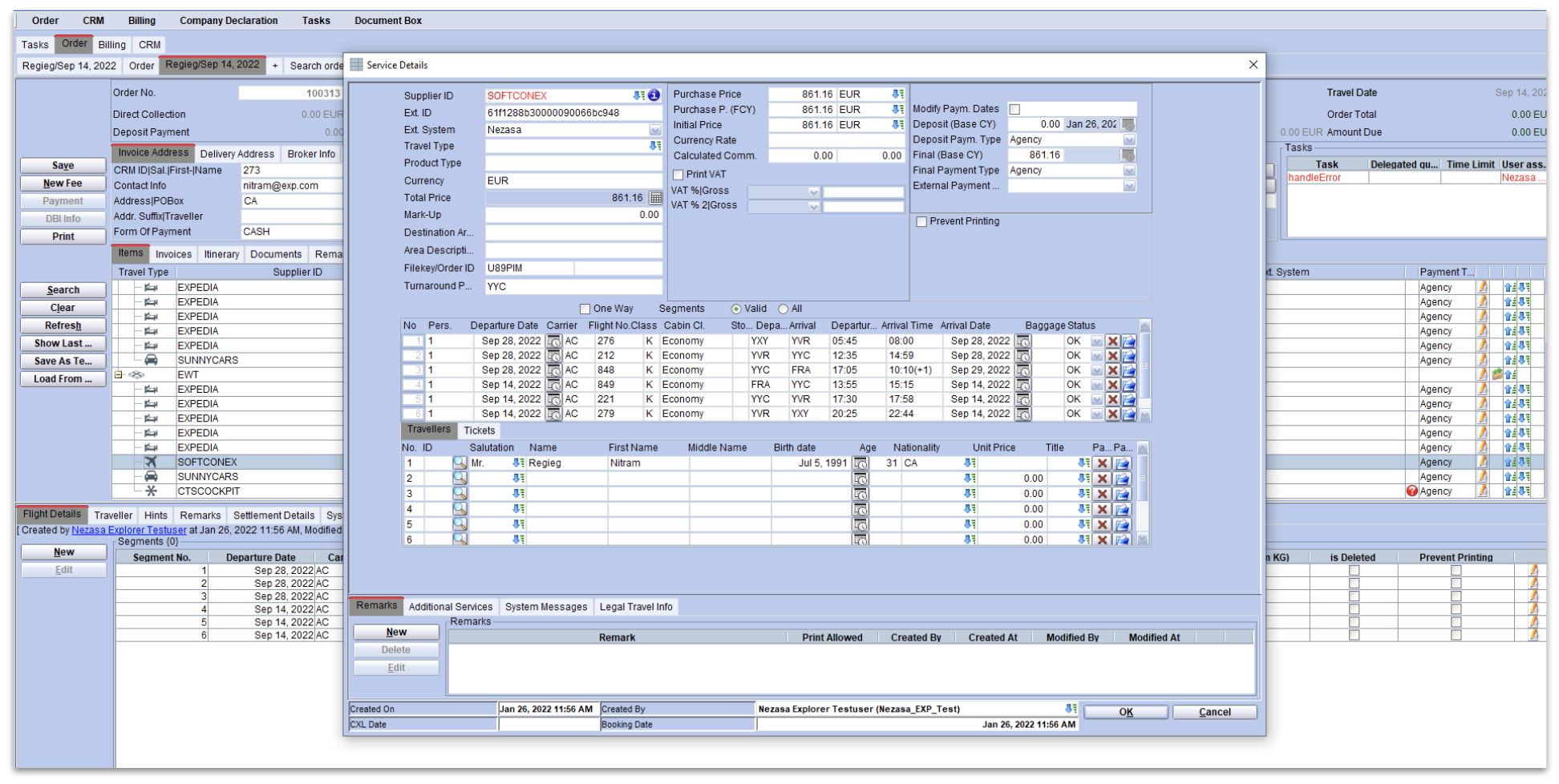The image size is (1559, 784).
Task: Open the Legal Travel Info tab
Action: [636, 608]
